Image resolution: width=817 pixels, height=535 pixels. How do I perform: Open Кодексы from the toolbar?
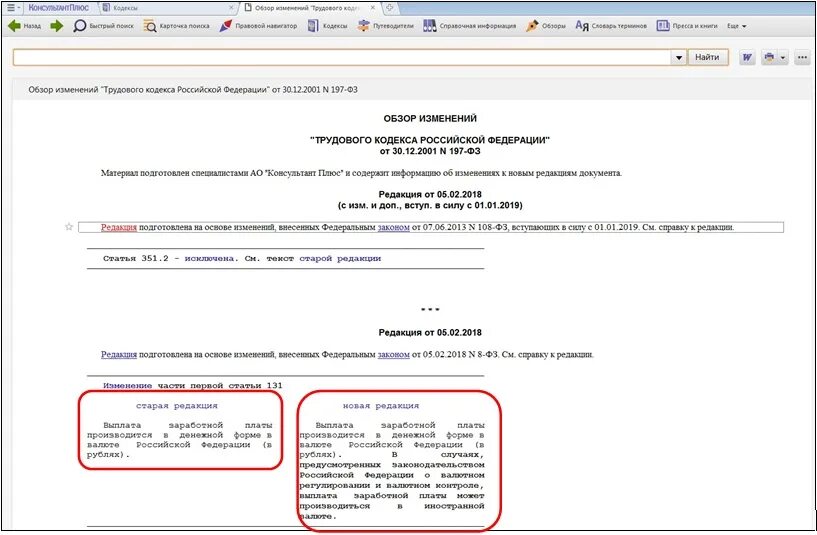(327, 26)
